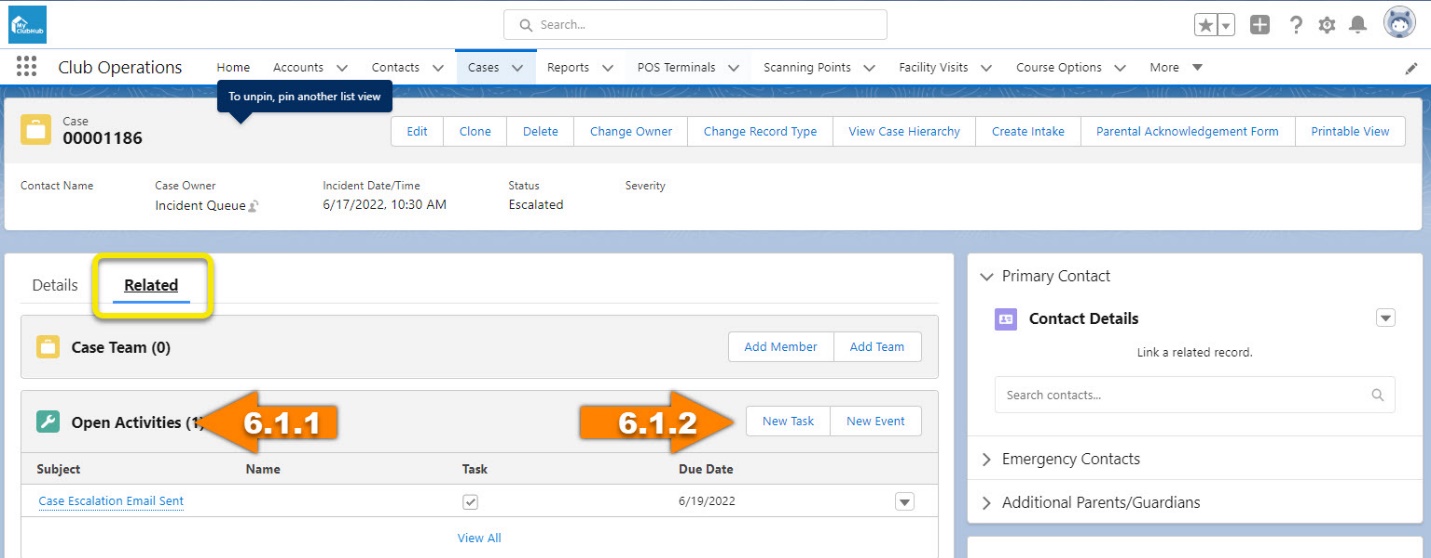
Task: Open the Help question mark icon
Action: [1296, 25]
